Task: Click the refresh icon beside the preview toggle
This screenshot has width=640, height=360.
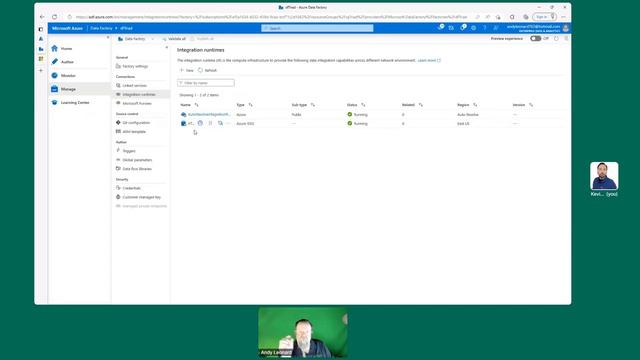Action: pos(556,38)
